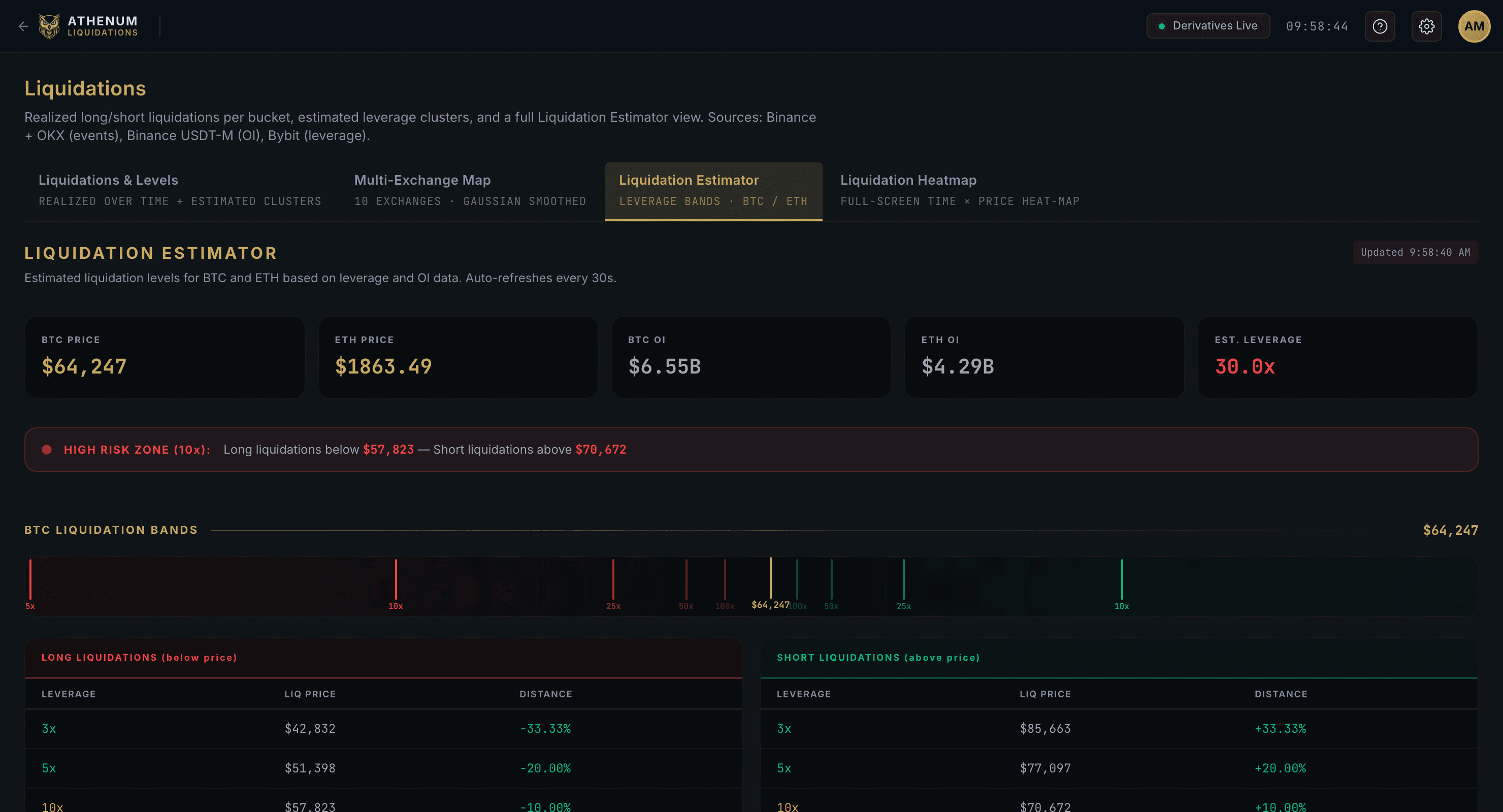Open the settings gear icon
Image resolution: width=1503 pixels, height=812 pixels.
pos(1426,26)
